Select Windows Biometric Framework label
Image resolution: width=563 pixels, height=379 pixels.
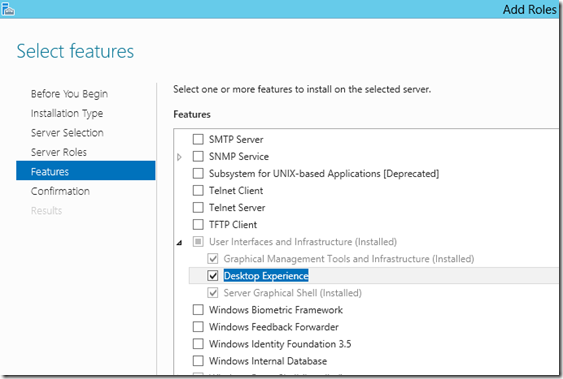[276, 310]
